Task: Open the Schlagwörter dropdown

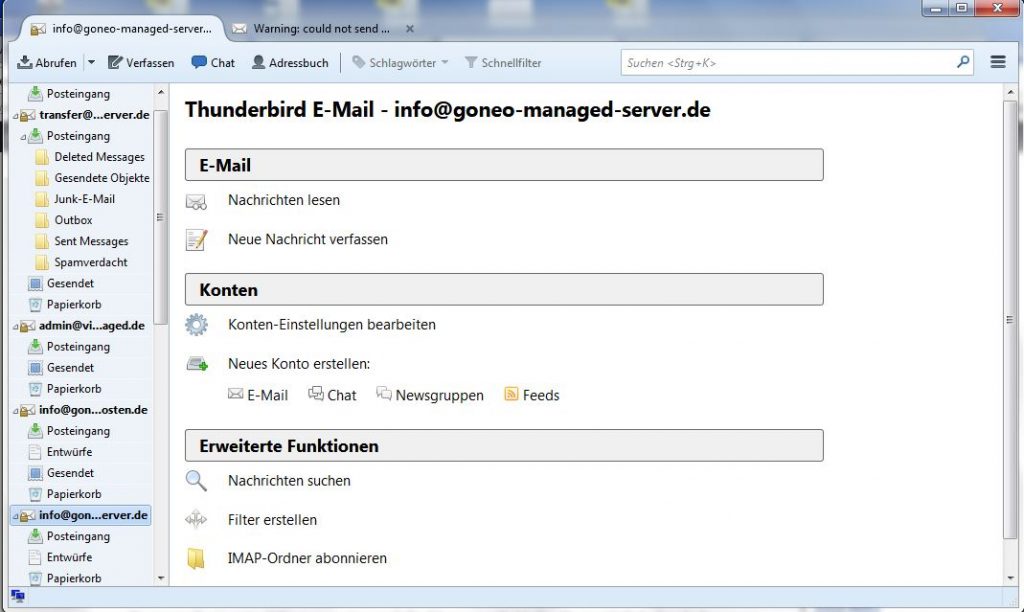Action: (400, 63)
